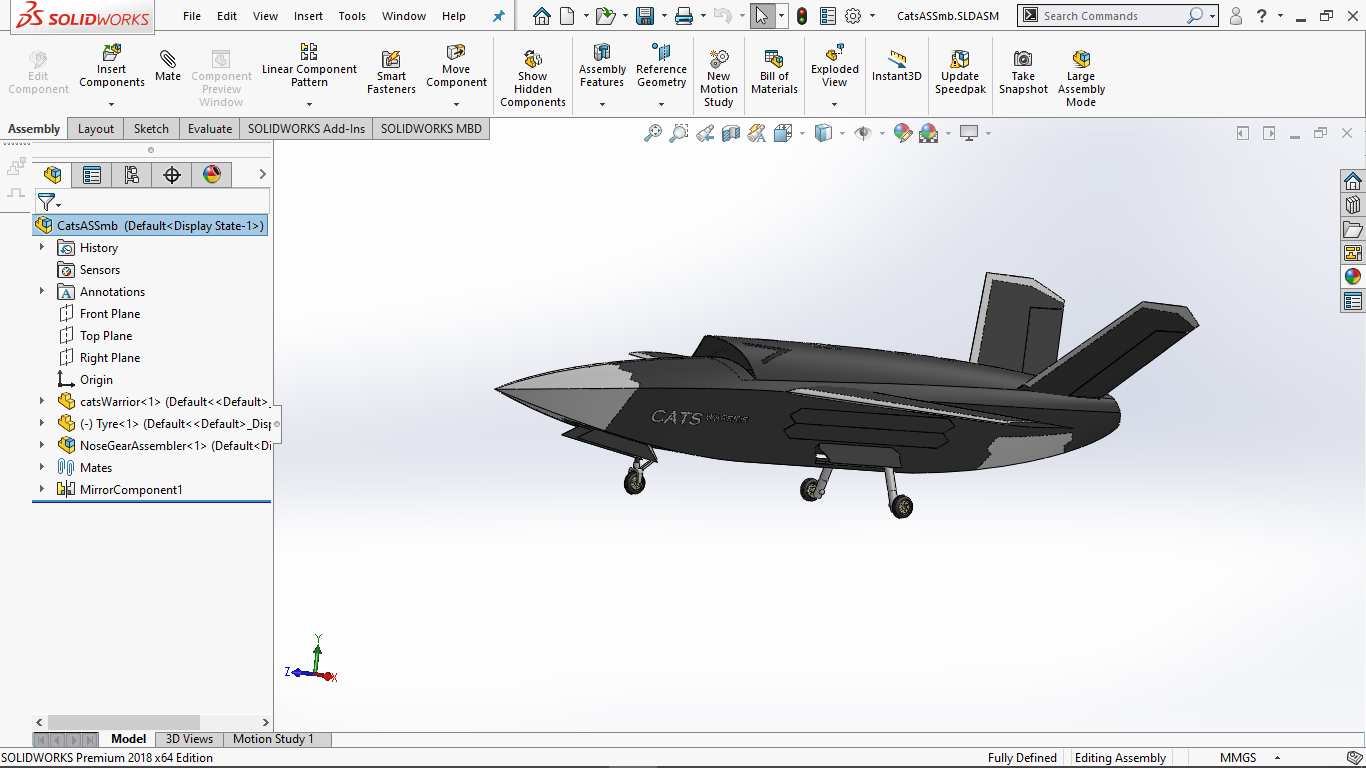Click Show Hidden Components

tap(532, 70)
